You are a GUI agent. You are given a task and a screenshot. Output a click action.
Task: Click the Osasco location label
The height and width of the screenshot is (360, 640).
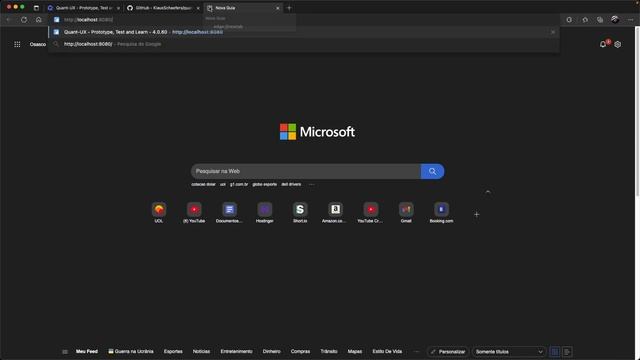pyautogui.click(x=38, y=44)
